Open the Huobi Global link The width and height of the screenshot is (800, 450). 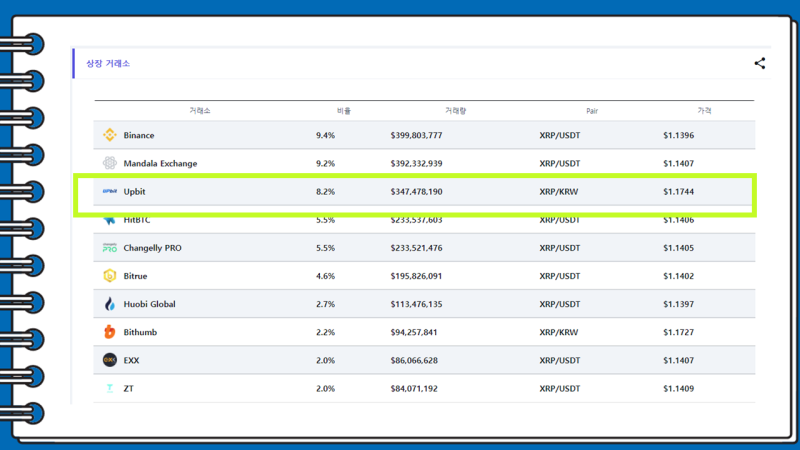click(149, 304)
